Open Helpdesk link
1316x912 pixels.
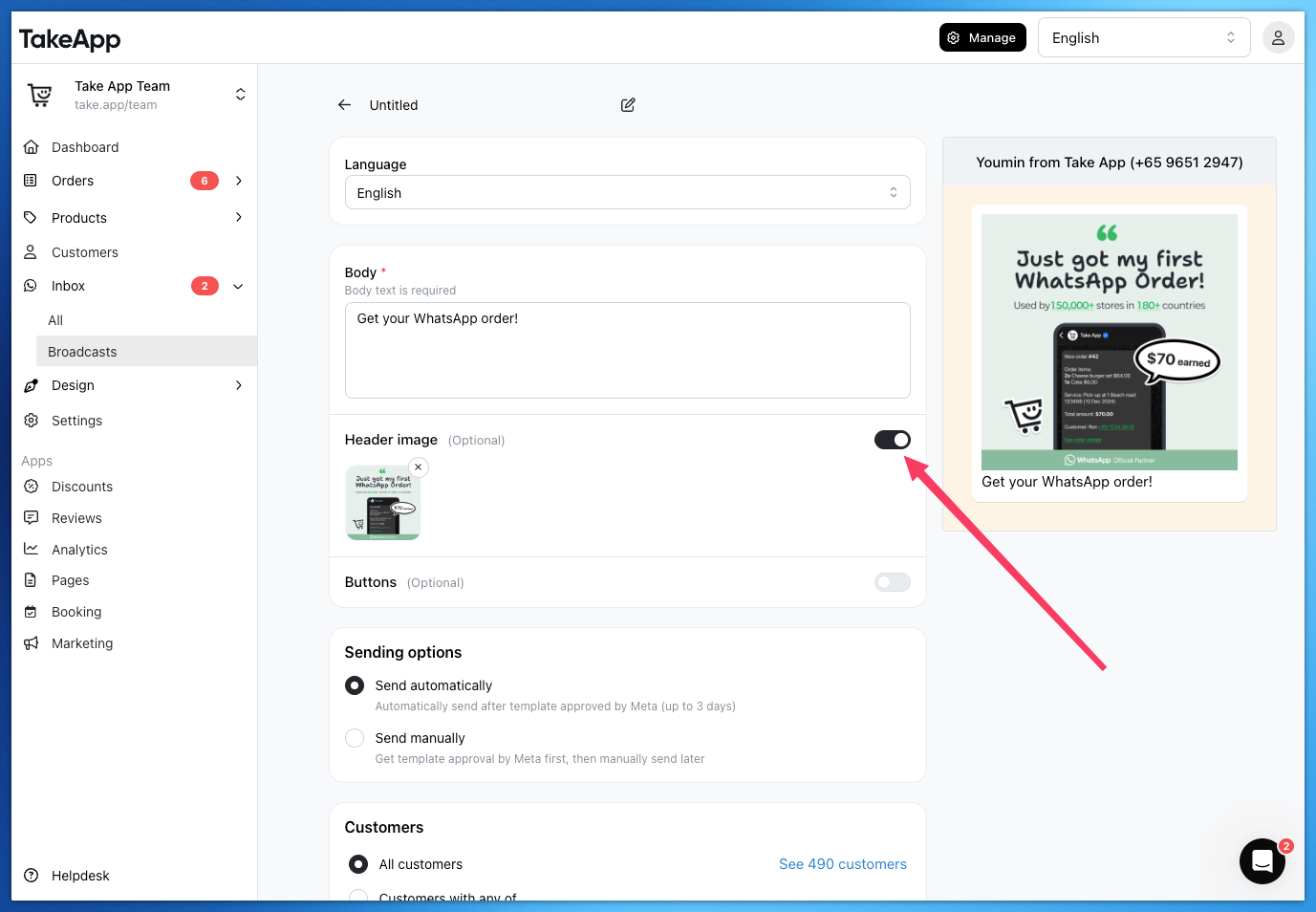[80, 876]
